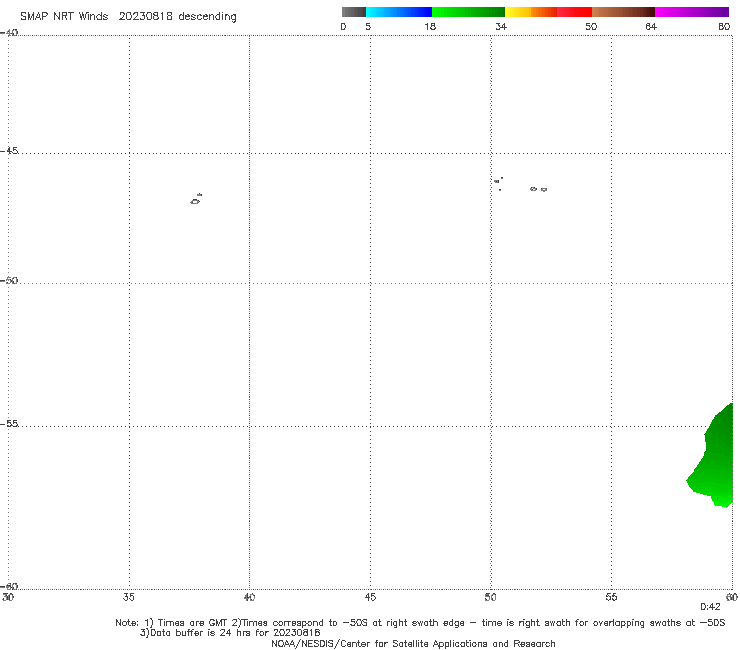
Task: Click the longitude axis label "55"
Action: [611, 597]
